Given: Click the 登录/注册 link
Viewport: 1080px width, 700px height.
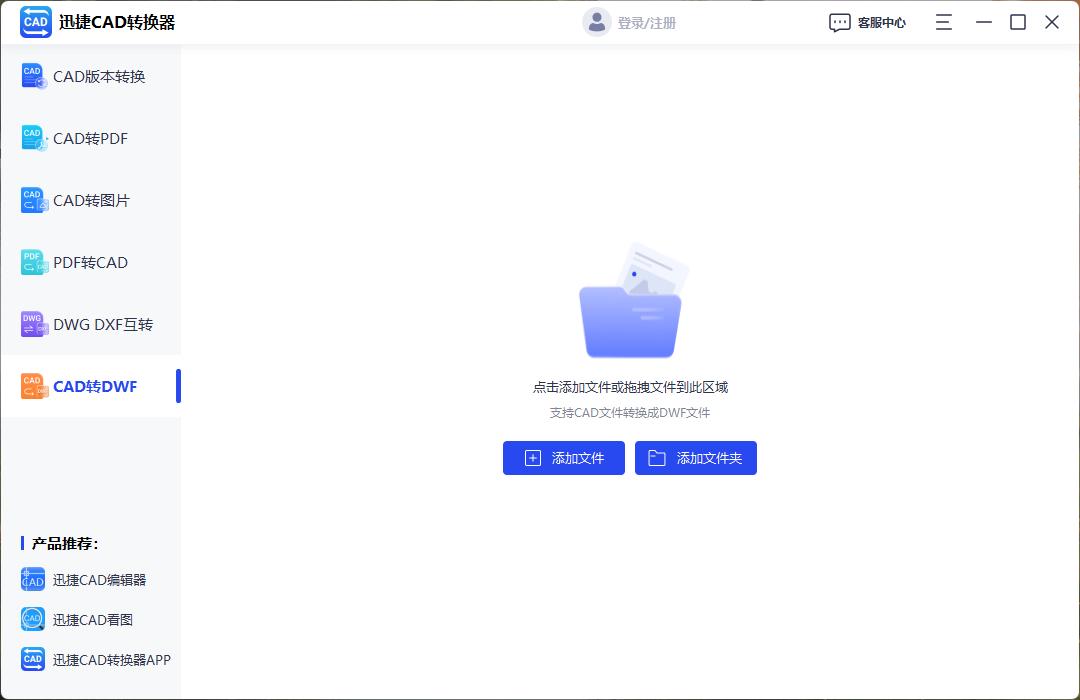Looking at the screenshot, I should point(643,21).
